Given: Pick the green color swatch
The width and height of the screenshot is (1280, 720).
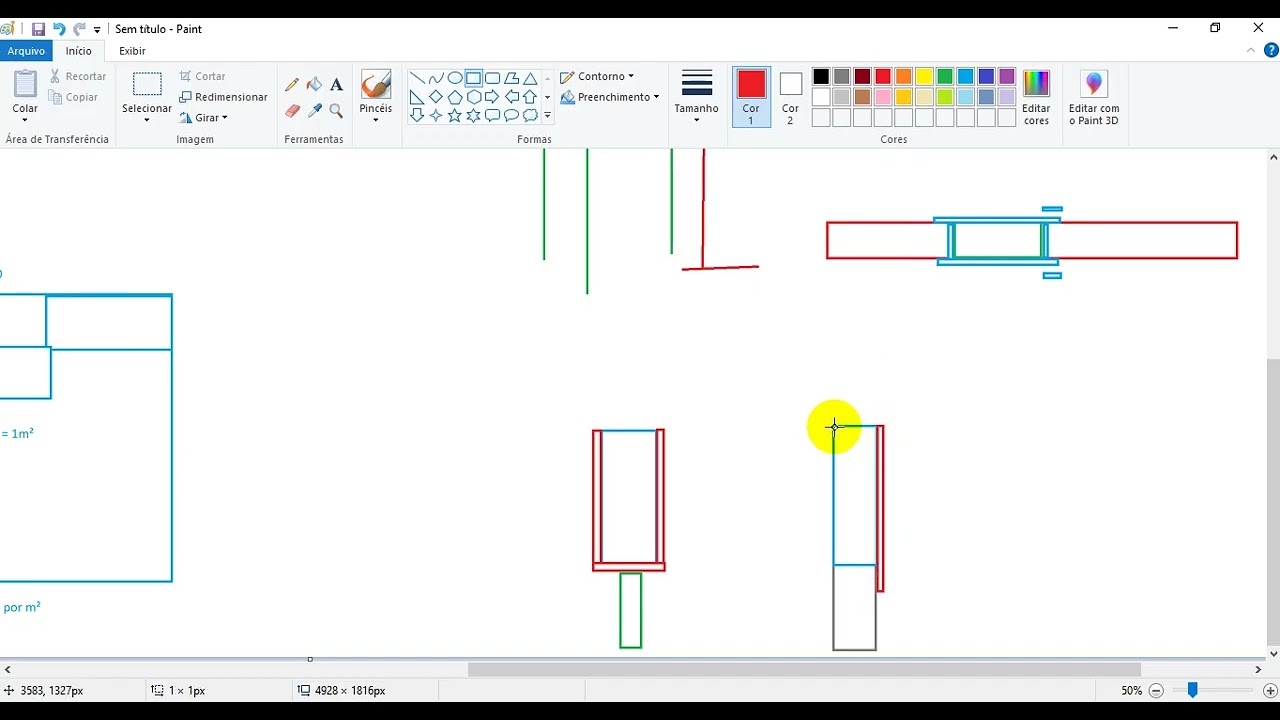Looking at the screenshot, I should pos(945,76).
